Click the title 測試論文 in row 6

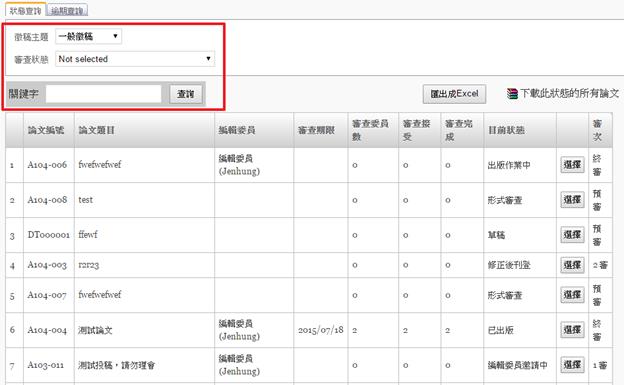pyautogui.click(x=95, y=330)
